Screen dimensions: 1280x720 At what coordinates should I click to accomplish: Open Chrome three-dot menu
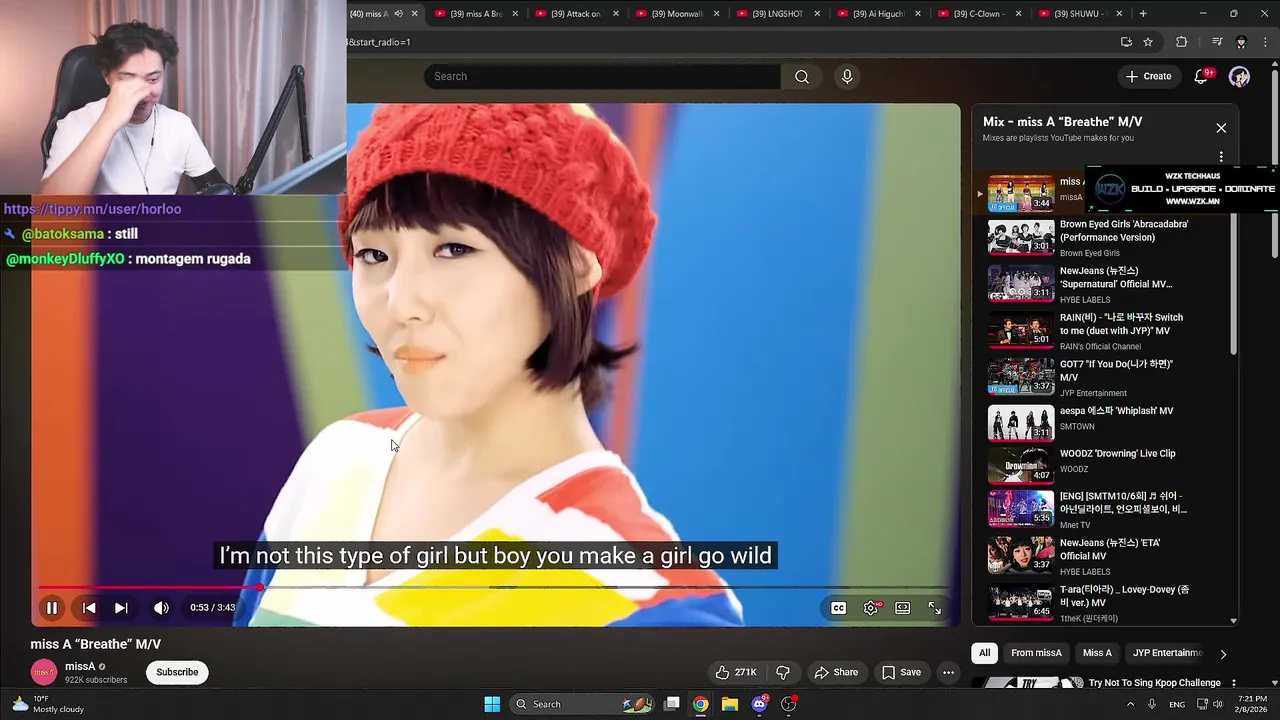click(1266, 42)
